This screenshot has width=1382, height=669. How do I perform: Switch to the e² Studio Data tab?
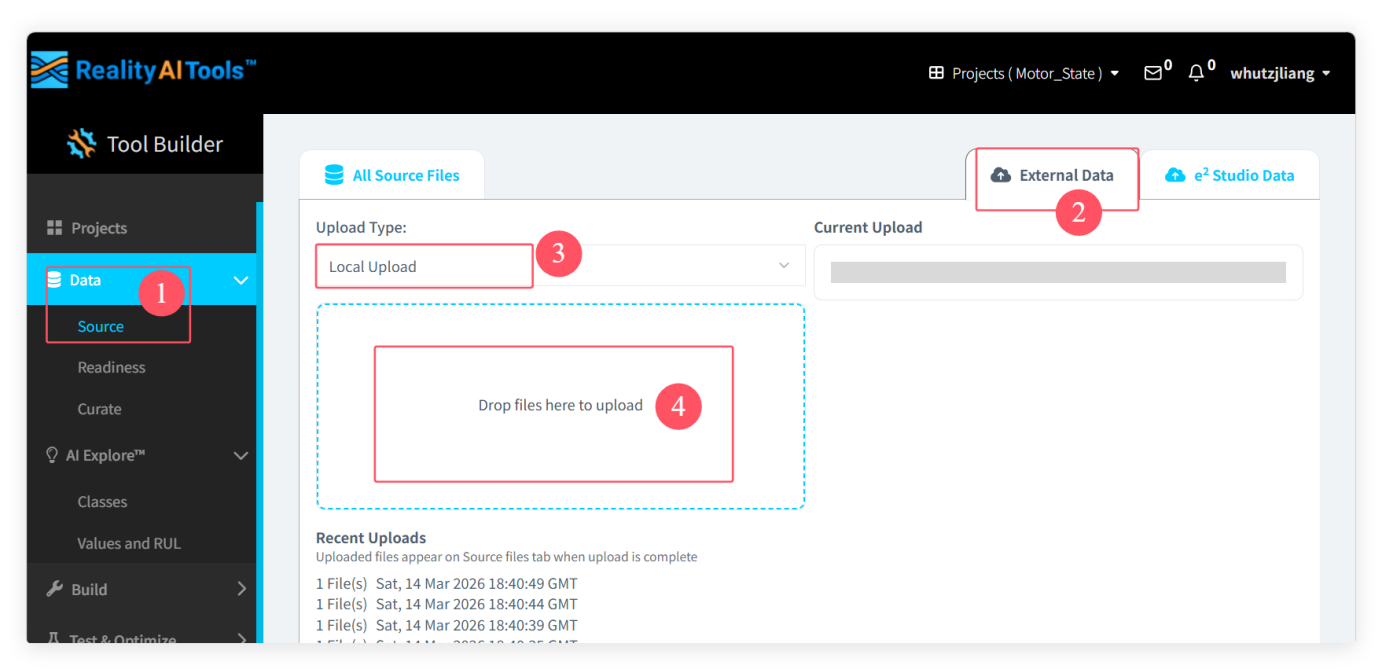(x=1230, y=175)
